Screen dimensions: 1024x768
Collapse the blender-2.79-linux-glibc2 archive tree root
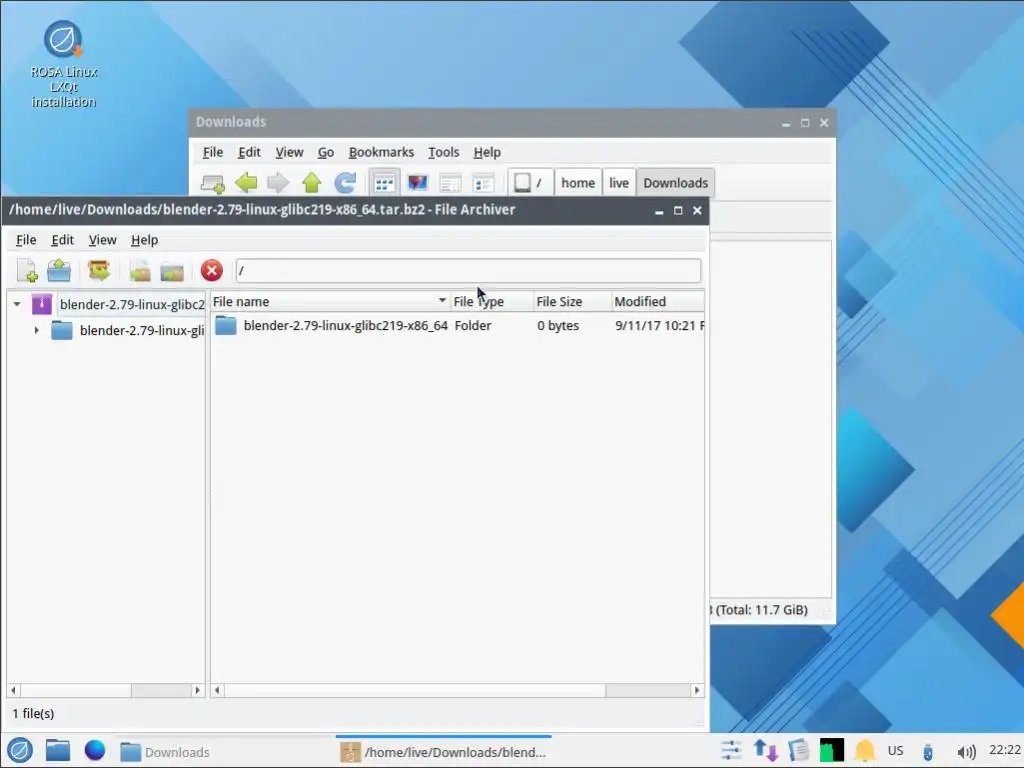click(x=17, y=304)
